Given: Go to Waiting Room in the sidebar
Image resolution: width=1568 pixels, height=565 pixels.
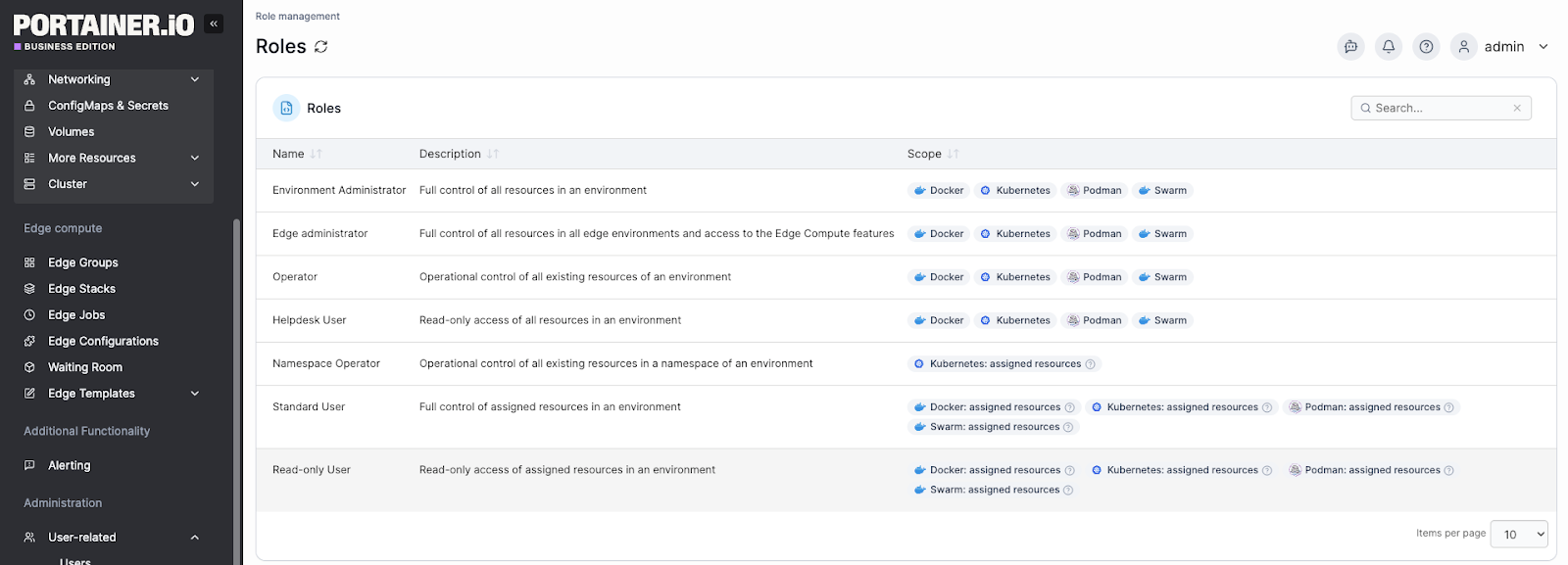Looking at the screenshot, I should 85,367.
